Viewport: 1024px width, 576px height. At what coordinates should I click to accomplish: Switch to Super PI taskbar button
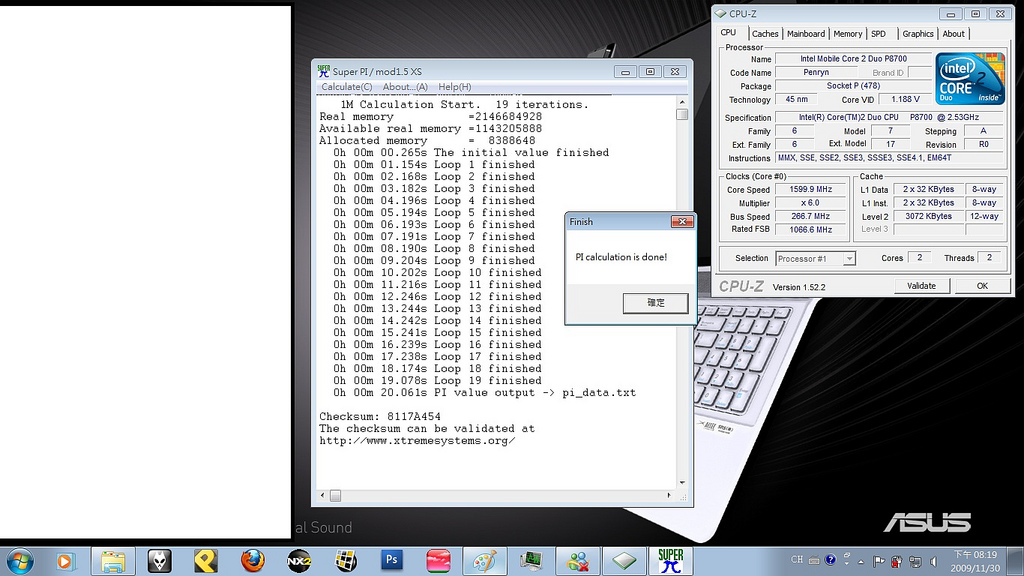pos(671,561)
